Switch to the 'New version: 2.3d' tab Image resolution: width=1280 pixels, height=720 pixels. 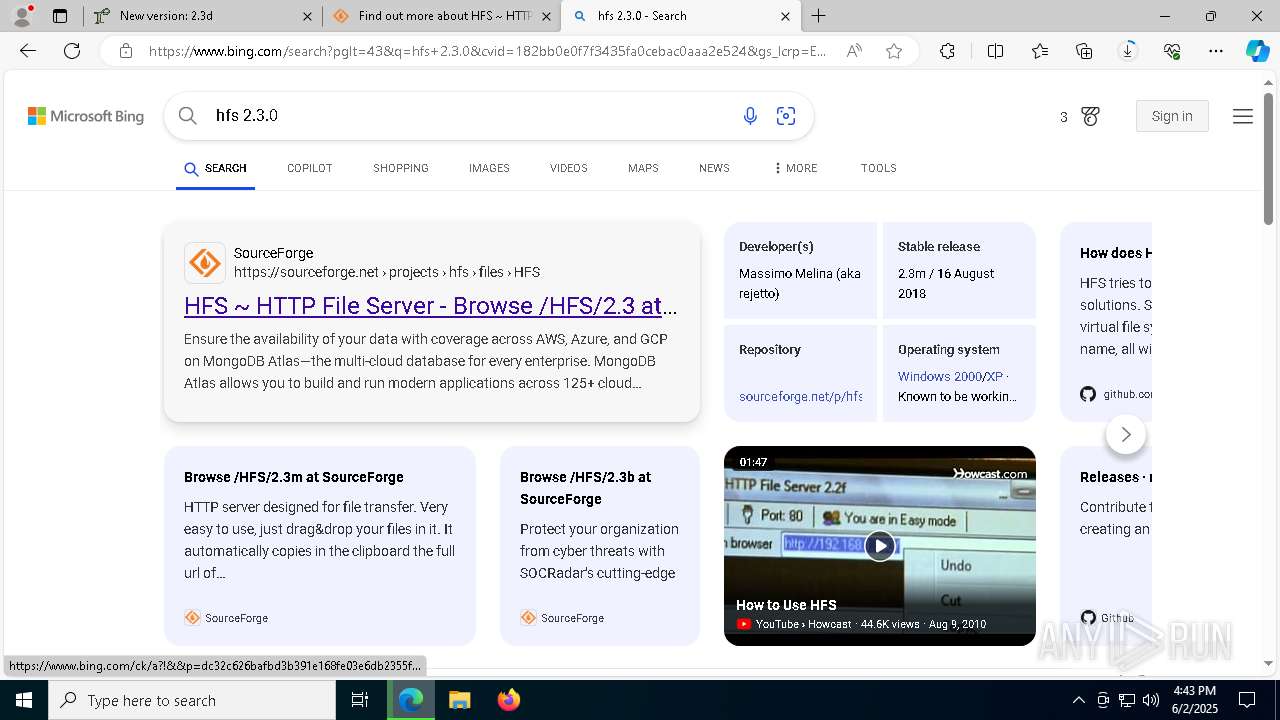click(204, 16)
